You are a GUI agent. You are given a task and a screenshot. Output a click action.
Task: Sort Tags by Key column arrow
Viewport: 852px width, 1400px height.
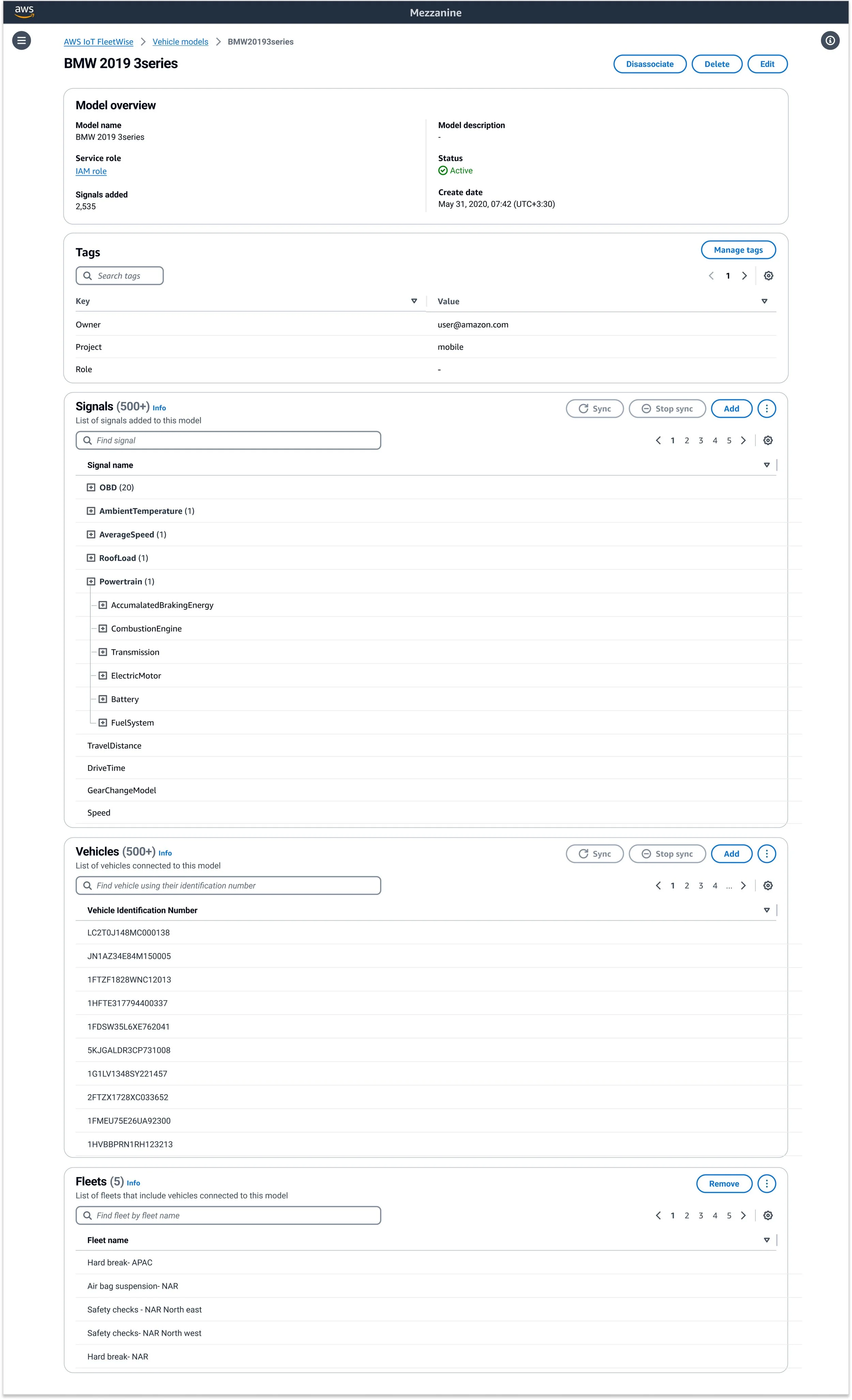[413, 301]
